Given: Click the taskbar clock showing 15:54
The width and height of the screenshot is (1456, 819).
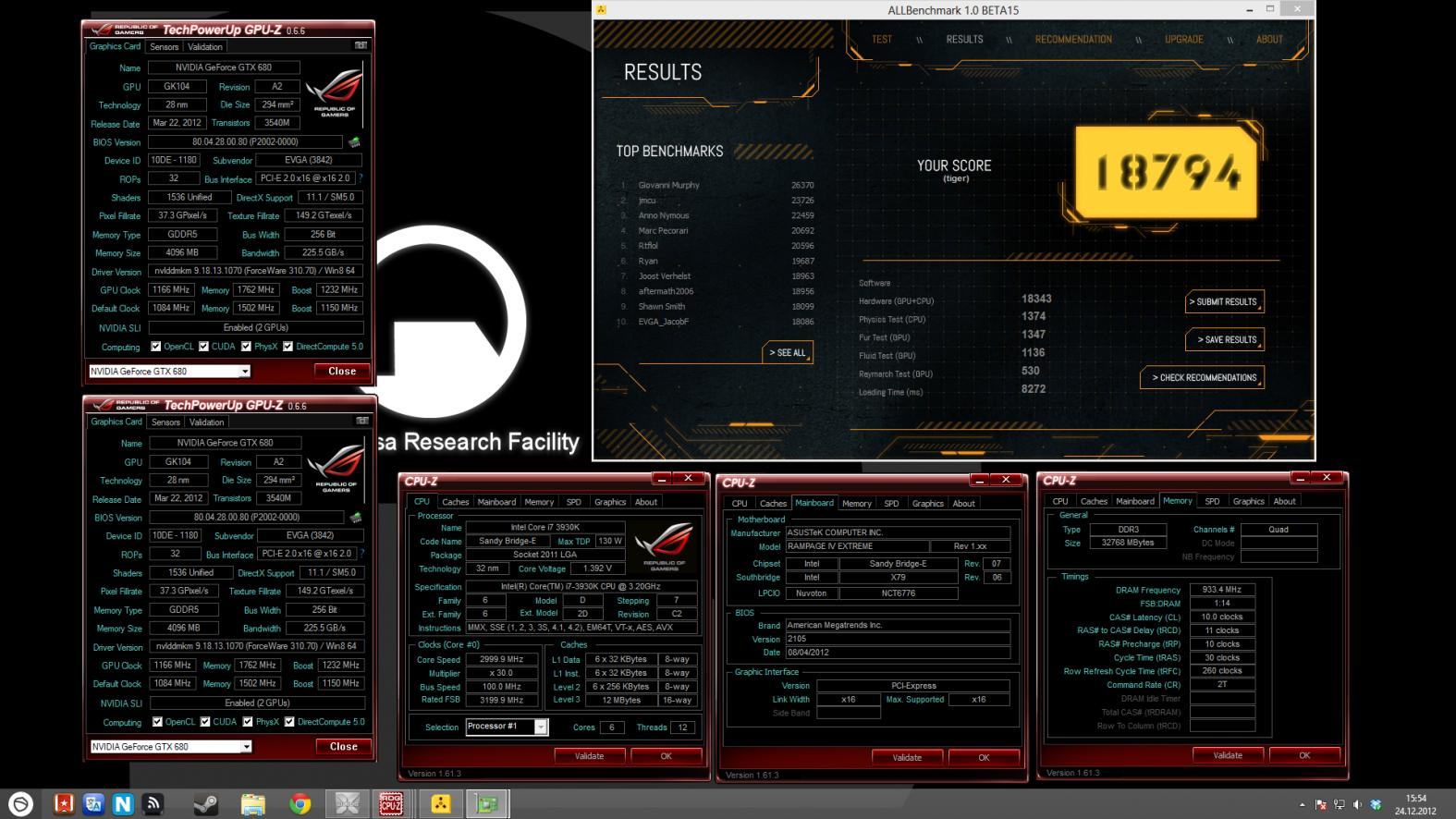Looking at the screenshot, I should [1415, 804].
